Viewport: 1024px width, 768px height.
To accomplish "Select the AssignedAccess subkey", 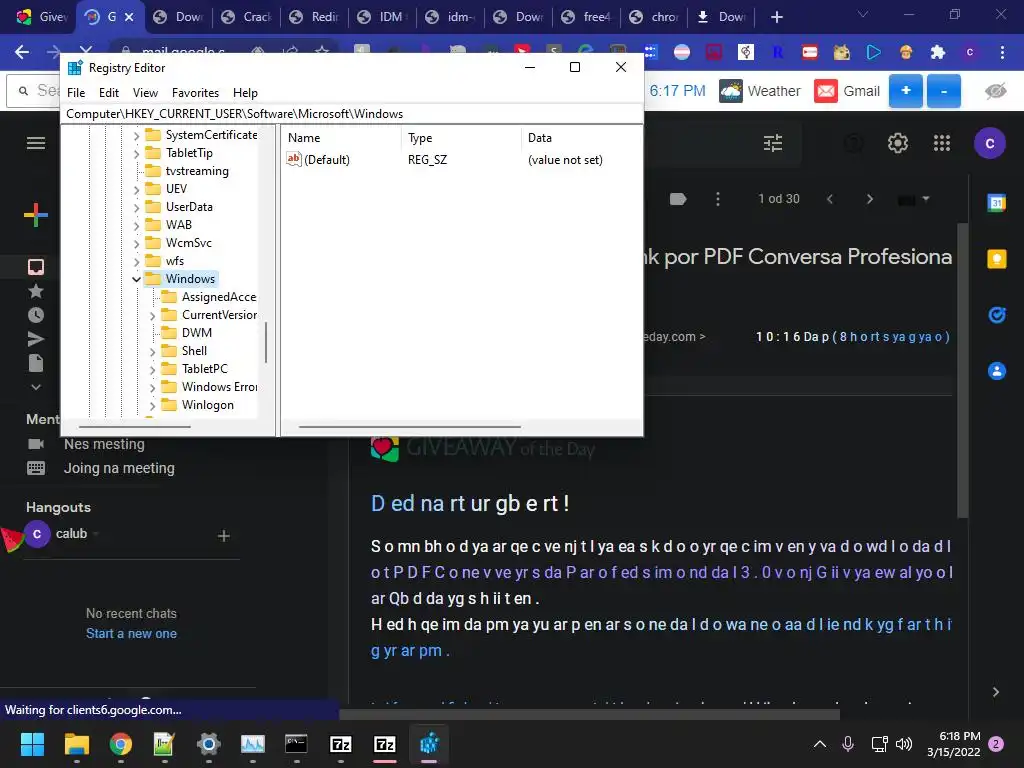I will (x=219, y=296).
